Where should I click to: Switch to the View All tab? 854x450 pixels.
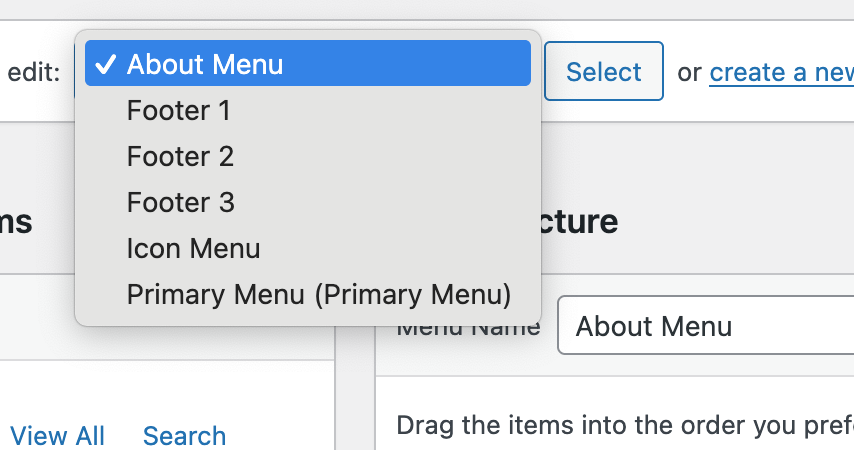57,436
